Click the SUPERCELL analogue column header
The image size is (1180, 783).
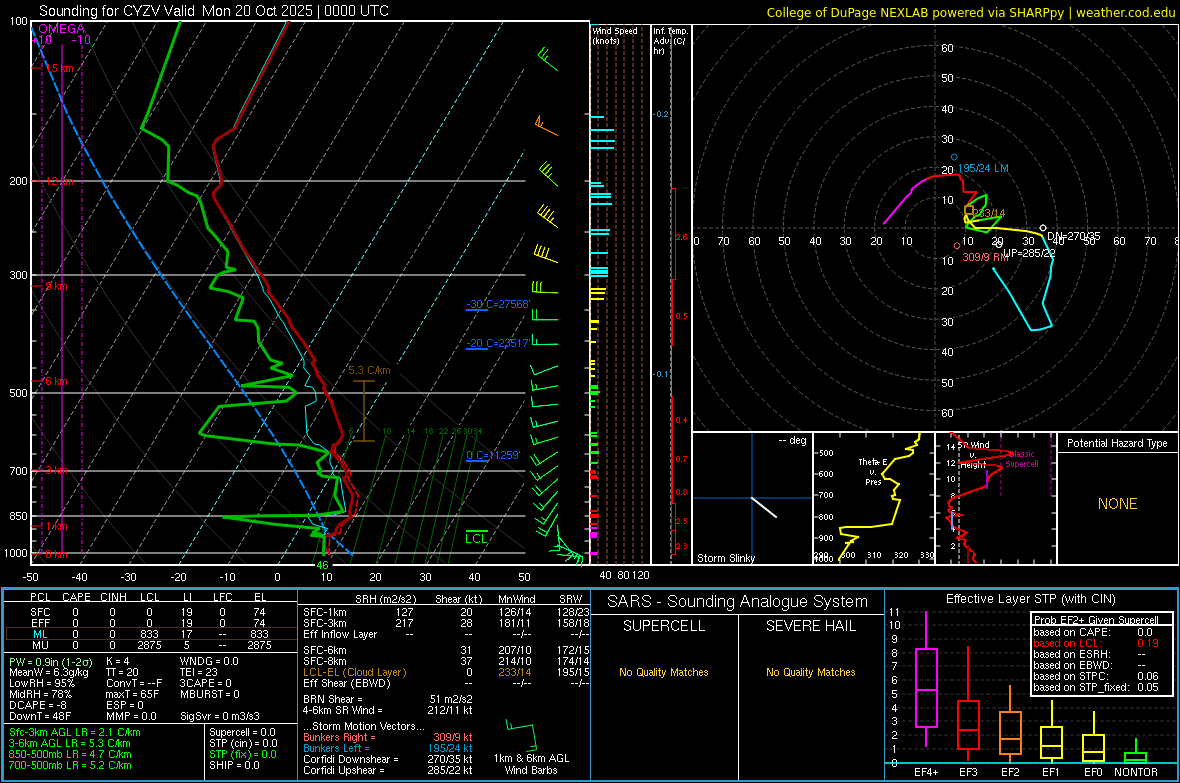tap(664, 626)
